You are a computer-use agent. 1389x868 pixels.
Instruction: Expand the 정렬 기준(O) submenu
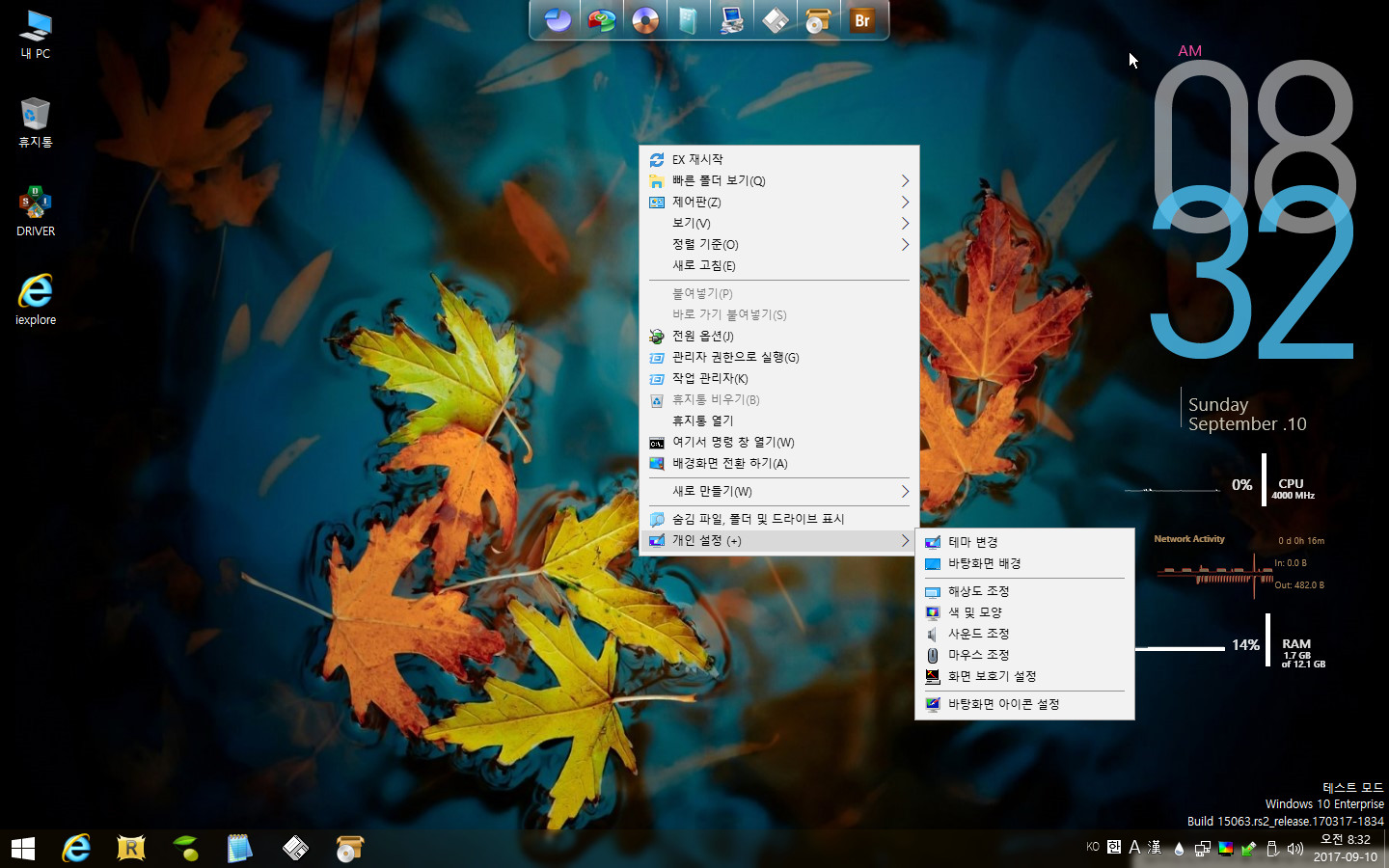[x=779, y=244]
